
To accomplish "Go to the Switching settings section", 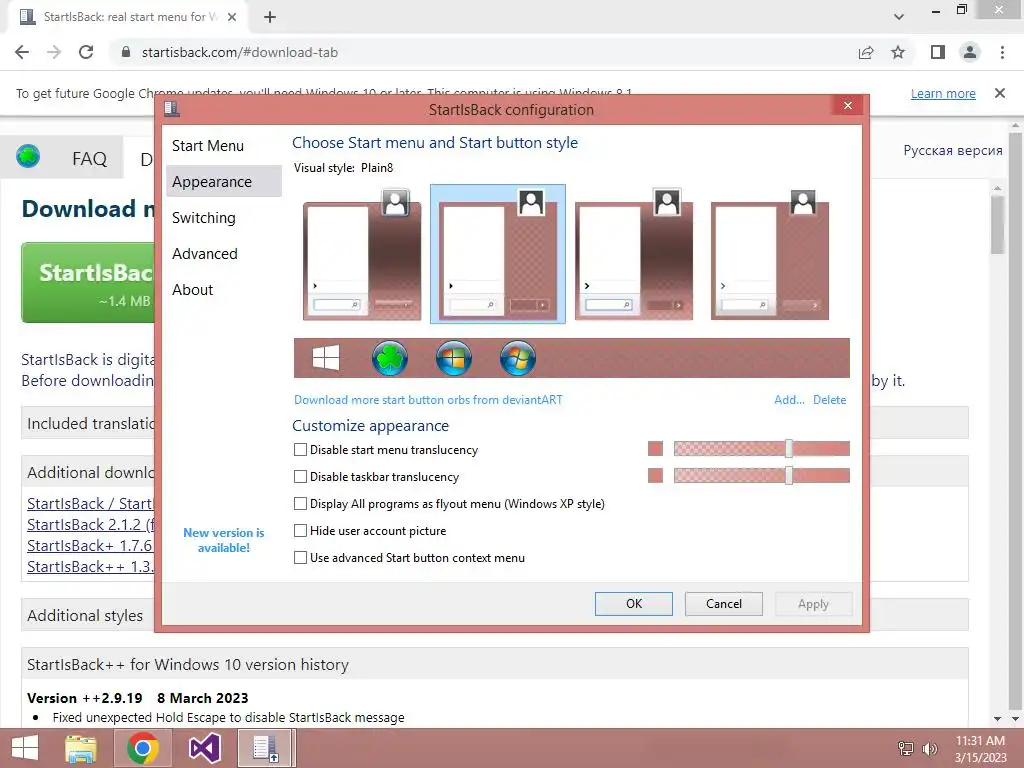I will [x=223, y=217].
